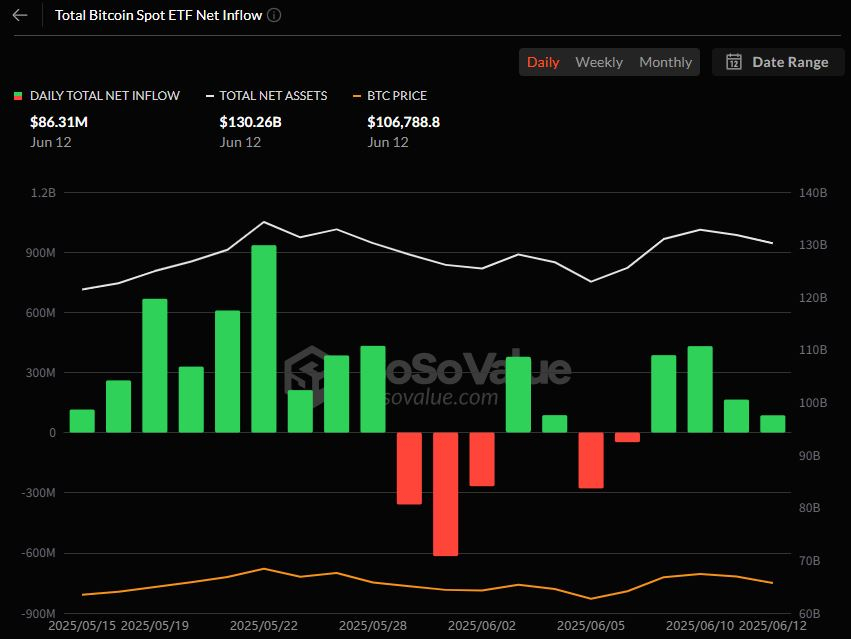Click the green and red Daily Net Inflow swatch
The width and height of the screenshot is (851, 639).
click(17, 96)
